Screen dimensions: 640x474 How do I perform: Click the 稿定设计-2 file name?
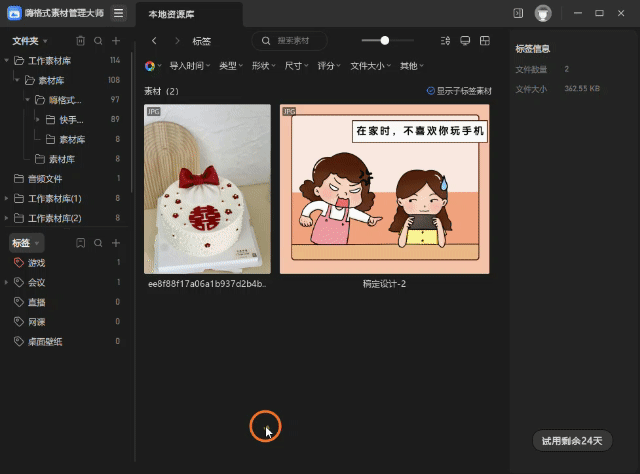tap(384, 284)
